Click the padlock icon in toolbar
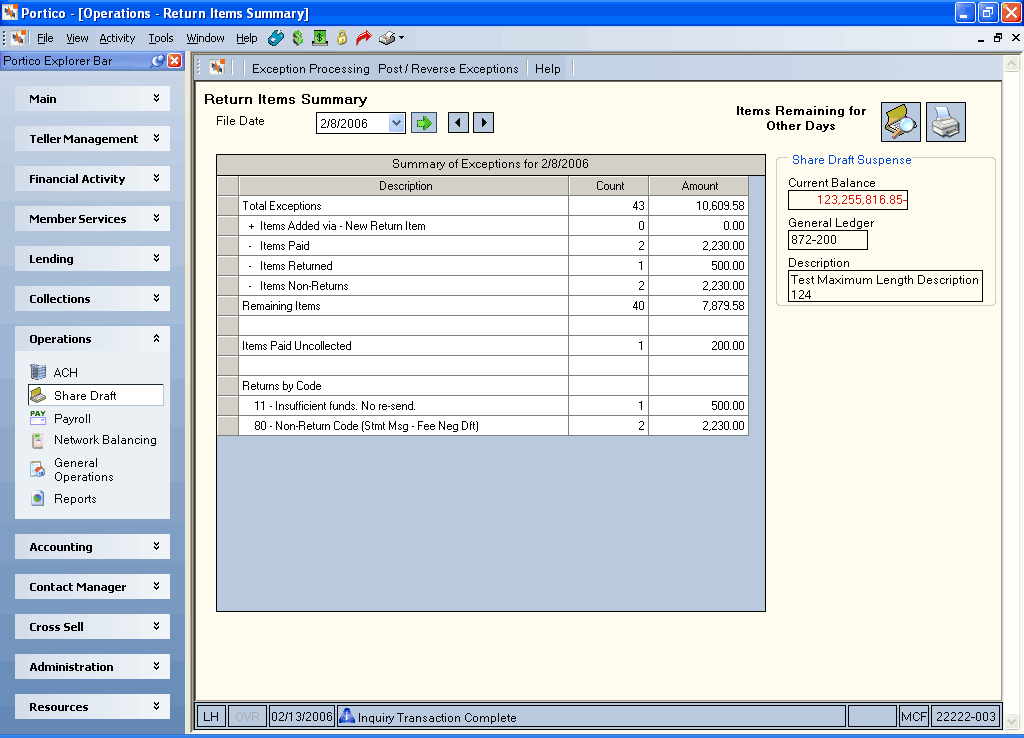Viewport: 1024px width, 738px height. click(342, 38)
